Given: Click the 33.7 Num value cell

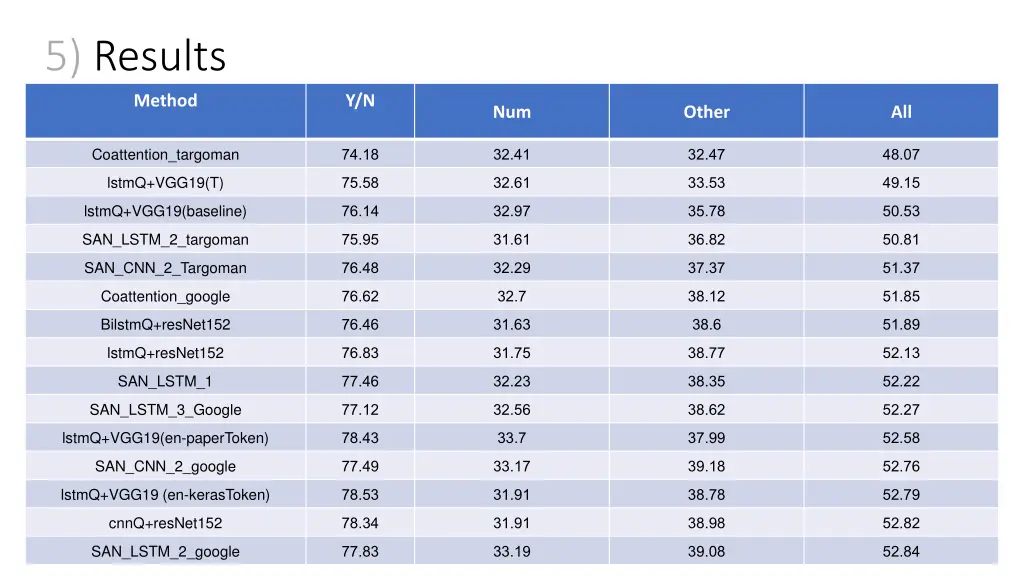Looking at the screenshot, I should (x=511, y=438).
